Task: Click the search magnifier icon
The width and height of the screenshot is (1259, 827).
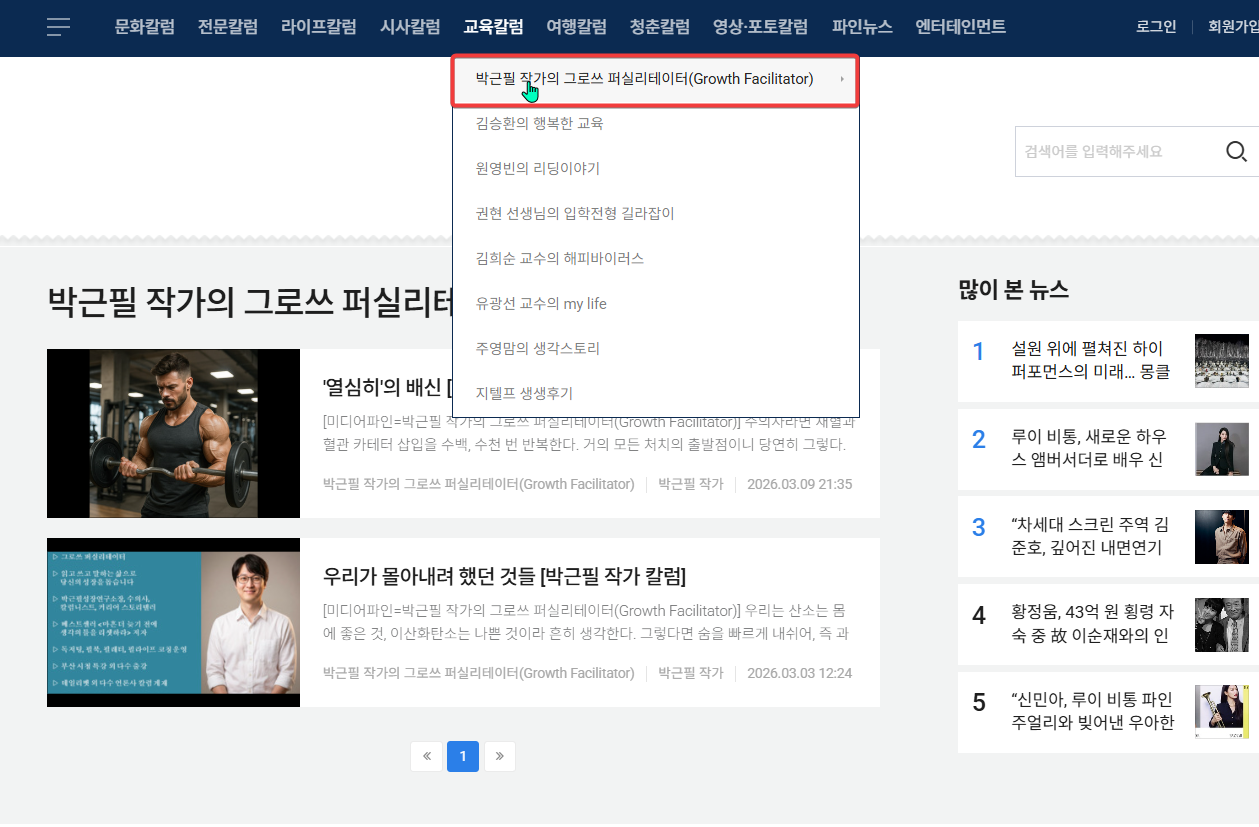Action: 1236,152
